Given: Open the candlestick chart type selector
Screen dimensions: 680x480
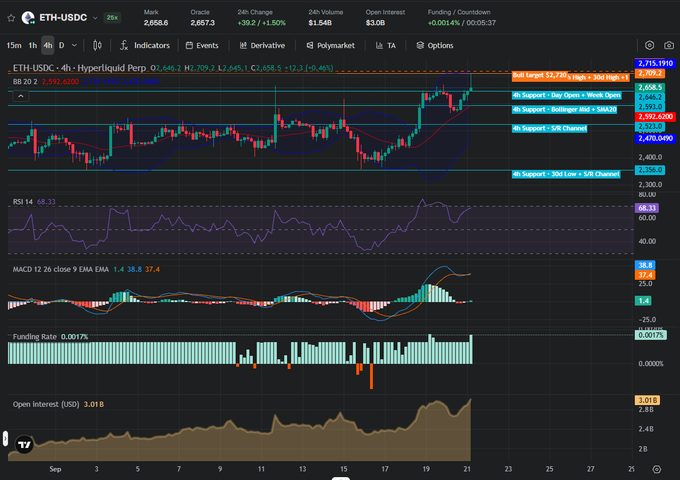Looking at the screenshot, I should coord(98,46).
